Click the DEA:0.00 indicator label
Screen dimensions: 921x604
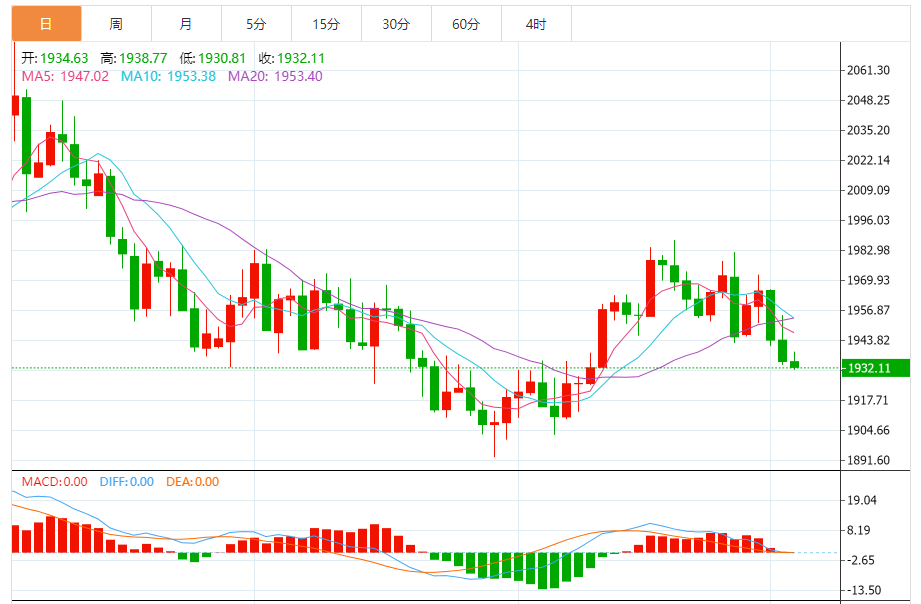tap(193, 482)
